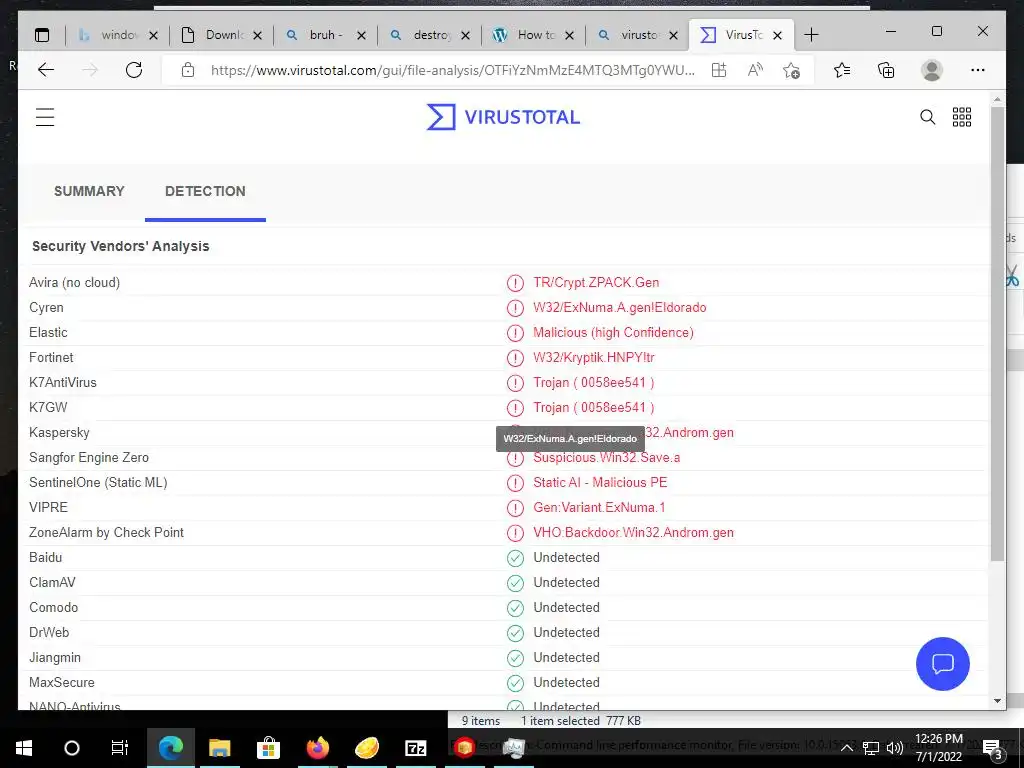The height and width of the screenshot is (768, 1024).
Task: Open the browser profile avatar
Action: point(932,70)
